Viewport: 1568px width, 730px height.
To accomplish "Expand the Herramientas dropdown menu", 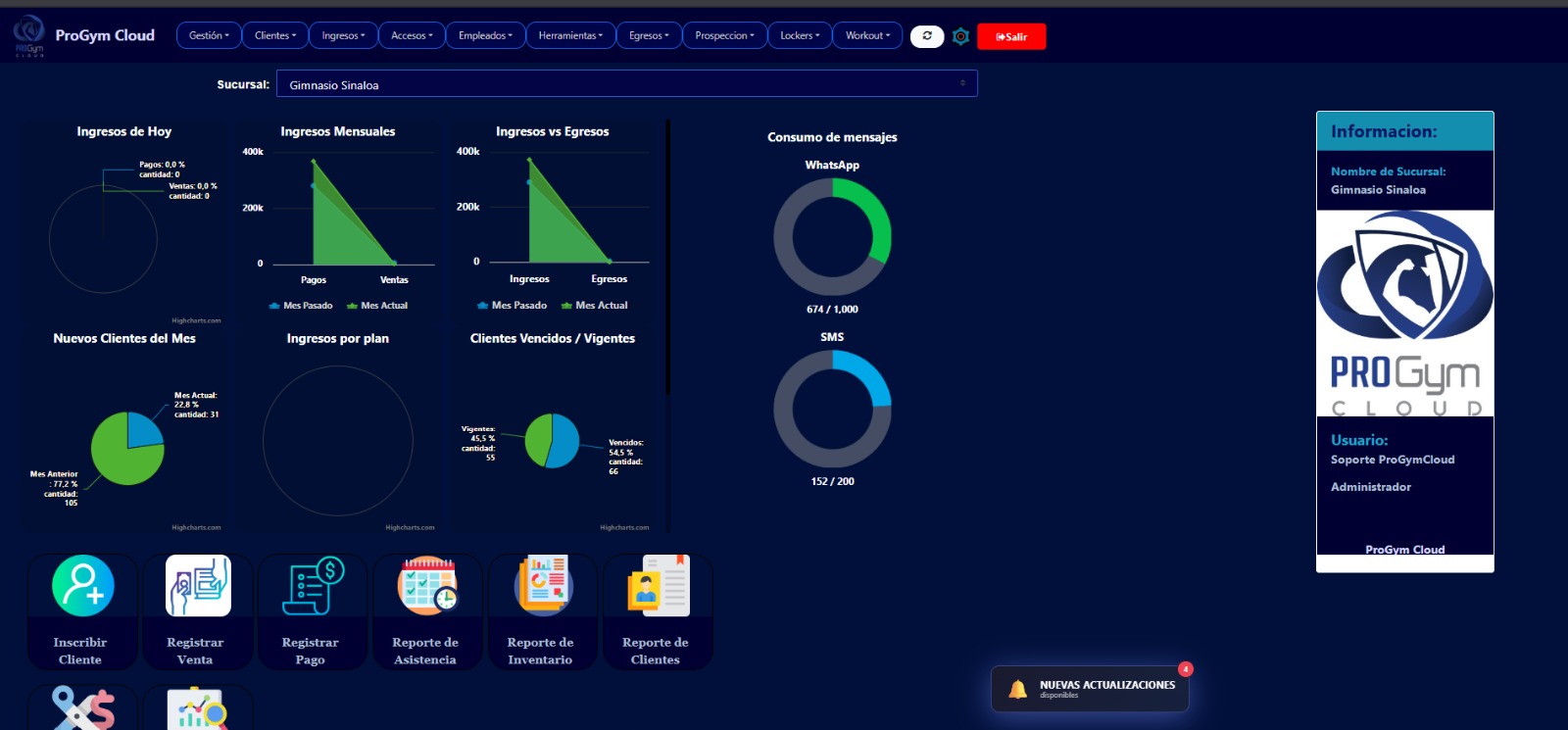I will click(570, 35).
